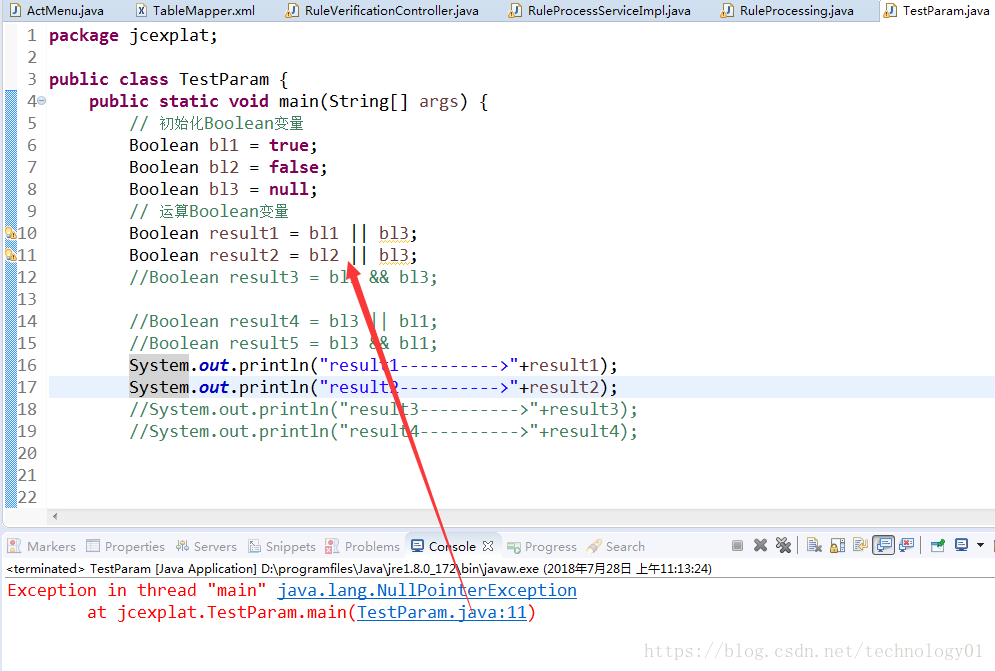Click warning marker icon on line 11

point(10,255)
